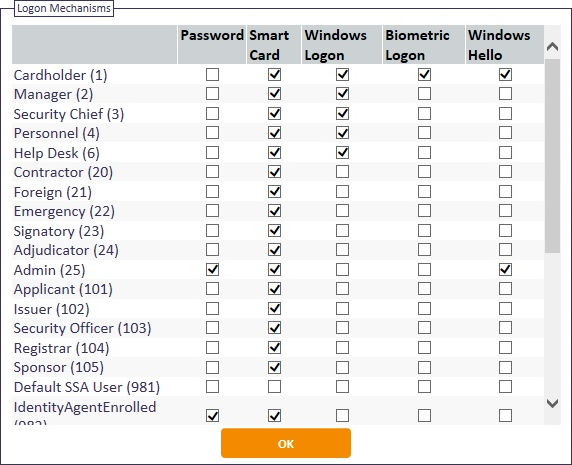
Task: Enable Biometric Logon for Help Desk (6)
Action: coord(424,152)
